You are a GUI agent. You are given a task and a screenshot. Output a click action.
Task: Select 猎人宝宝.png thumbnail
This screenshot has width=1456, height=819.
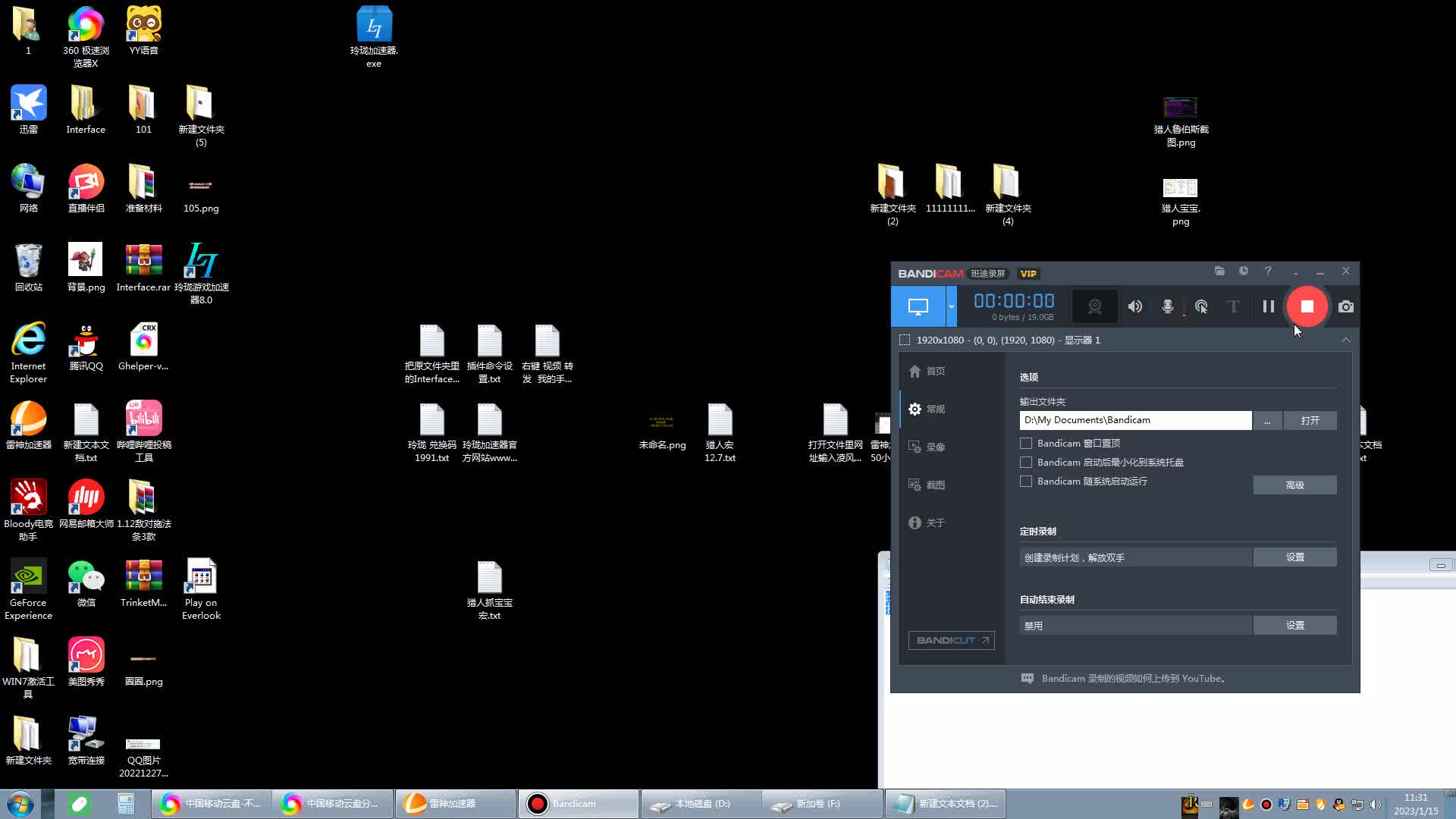(1181, 201)
